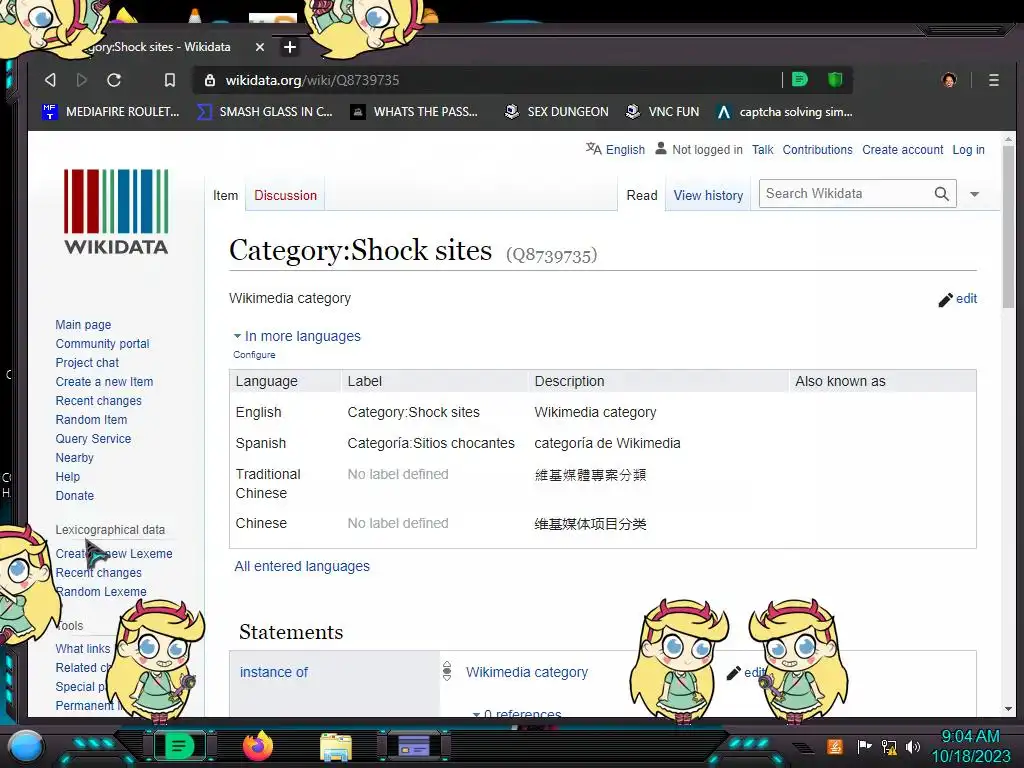Open the WHATS THE PASS... bookmark
Screen dimensions: 1024x768
(x=414, y=112)
